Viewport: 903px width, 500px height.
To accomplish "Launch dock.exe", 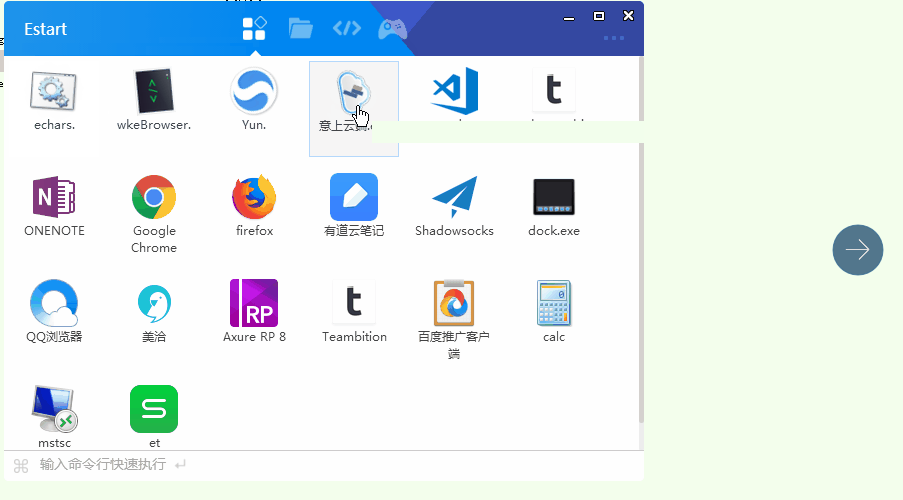I will (553, 197).
